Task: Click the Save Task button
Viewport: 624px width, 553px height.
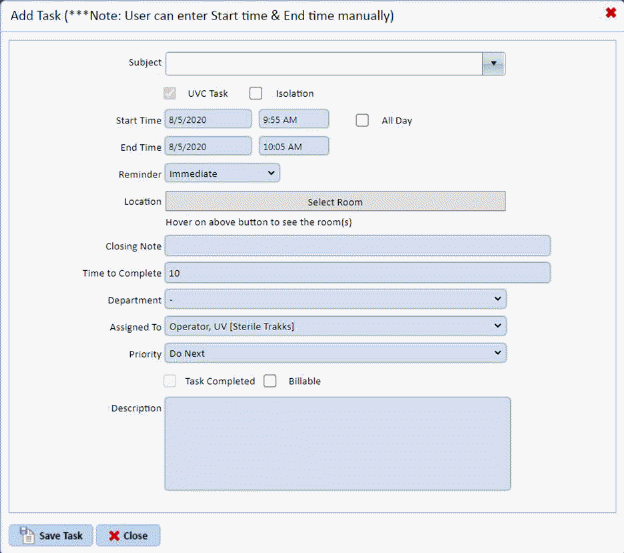Action: 52,535
